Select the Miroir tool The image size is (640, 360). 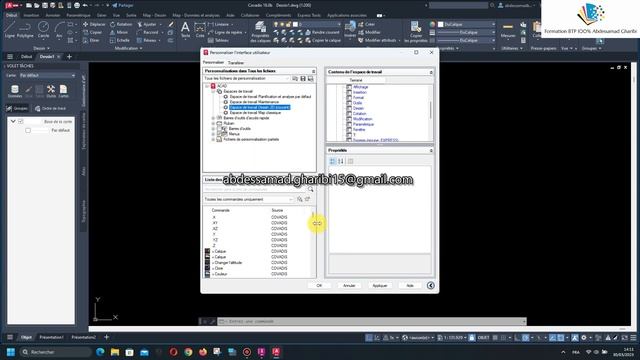[x=119, y=32]
